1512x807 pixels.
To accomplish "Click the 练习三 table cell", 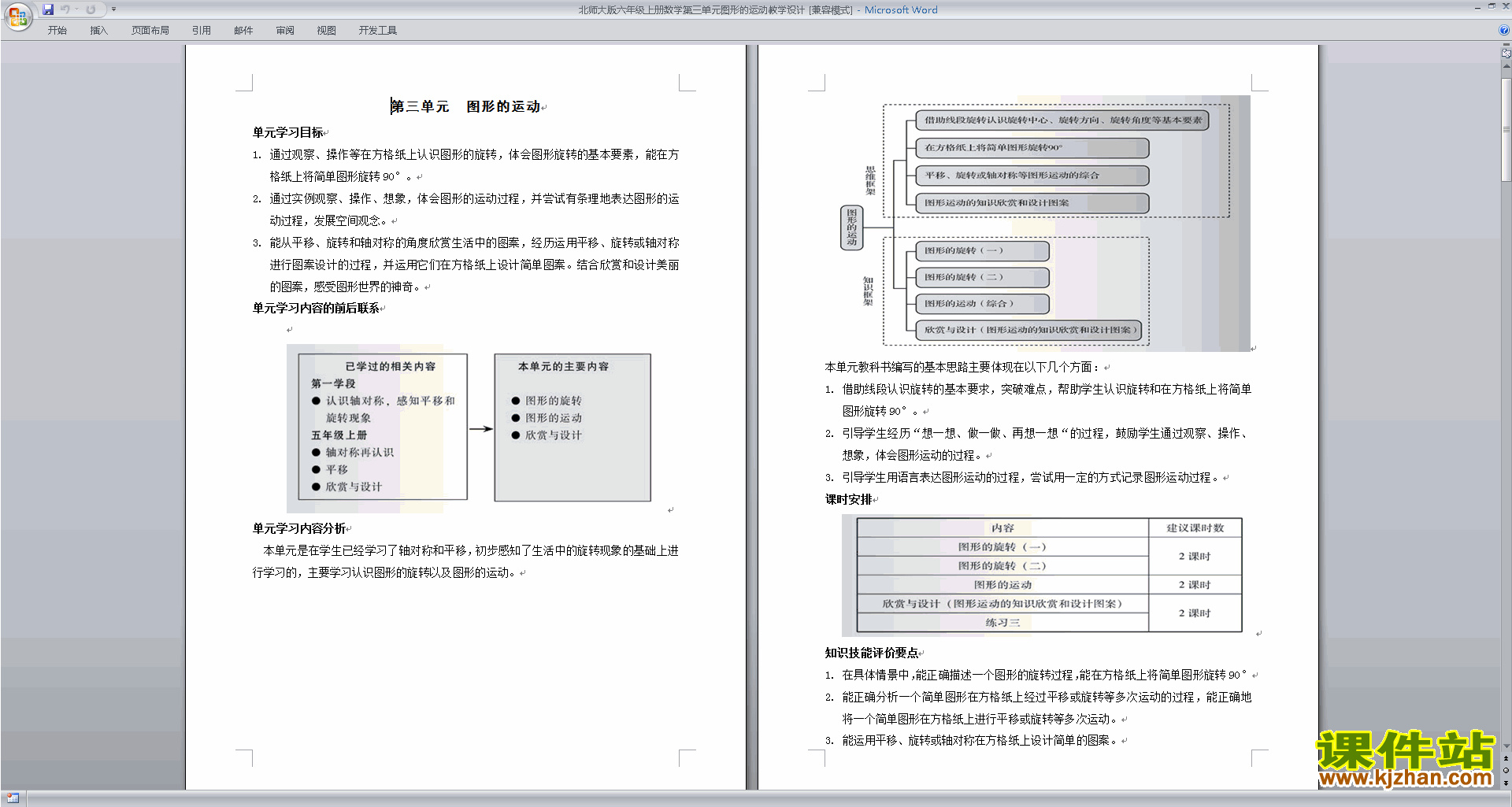I will point(1002,622).
